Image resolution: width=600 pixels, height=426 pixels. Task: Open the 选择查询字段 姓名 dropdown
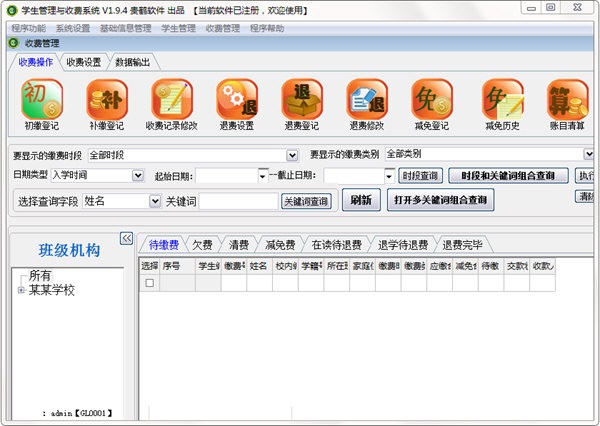[x=155, y=201]
